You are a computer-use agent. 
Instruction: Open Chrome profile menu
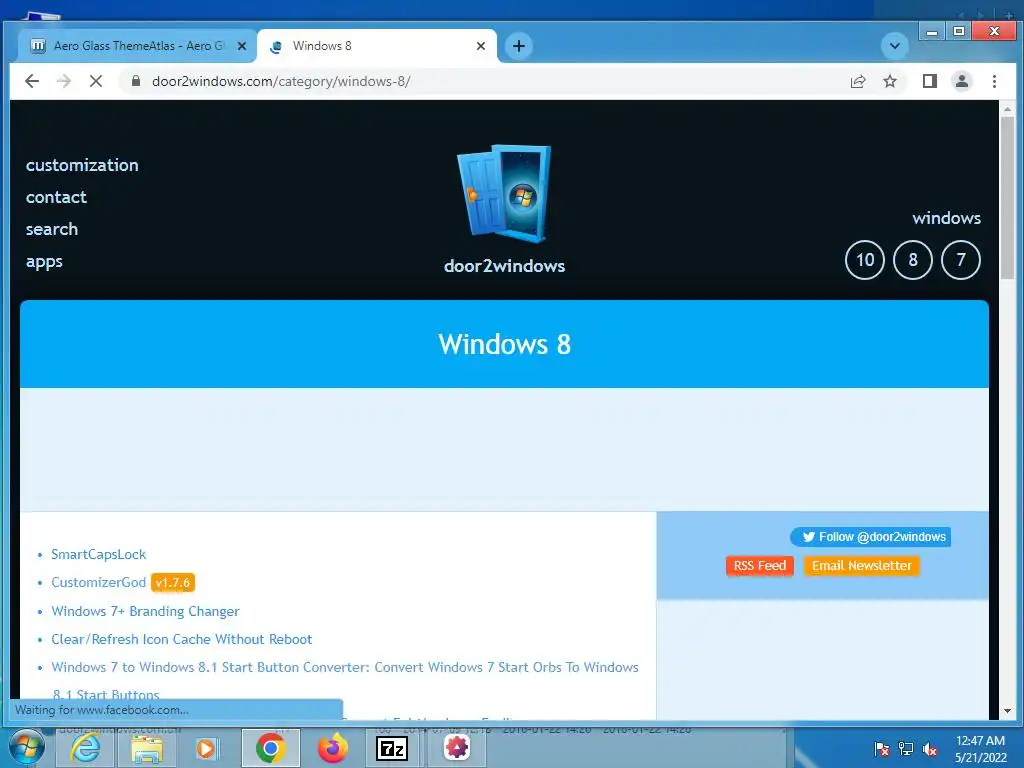(961, 81)
